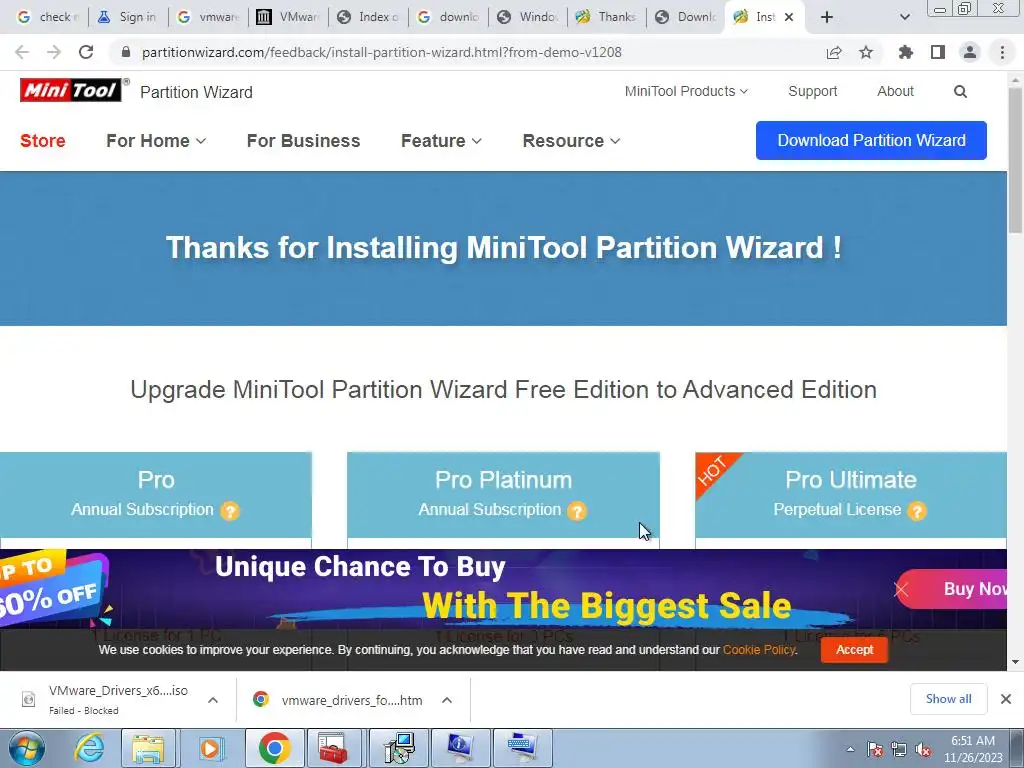1024x768 pixels.
Task: Expand the Feature menu
Action: tap(441, 141)
